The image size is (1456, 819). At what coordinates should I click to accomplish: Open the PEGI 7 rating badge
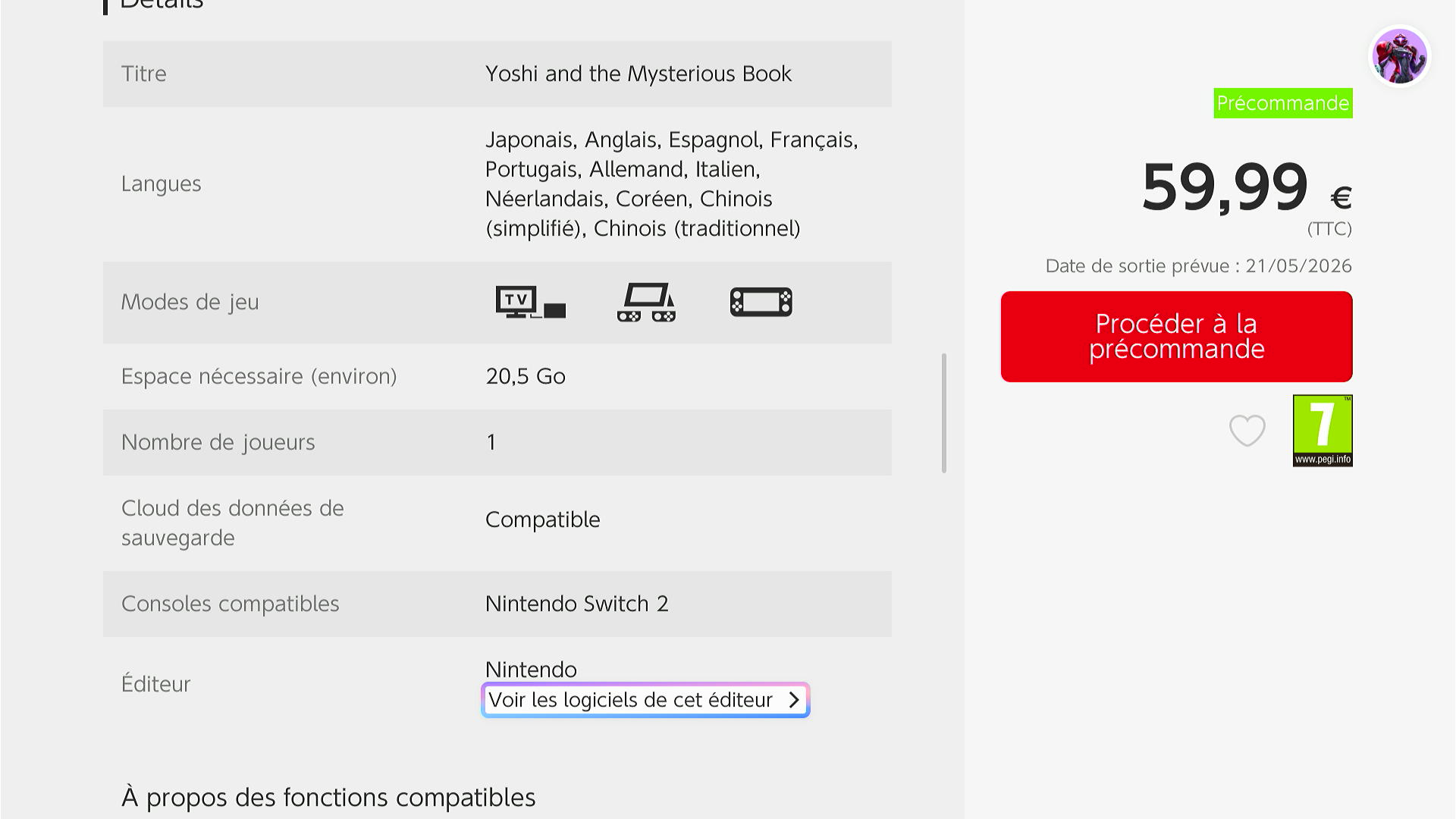click(1322, 430)
